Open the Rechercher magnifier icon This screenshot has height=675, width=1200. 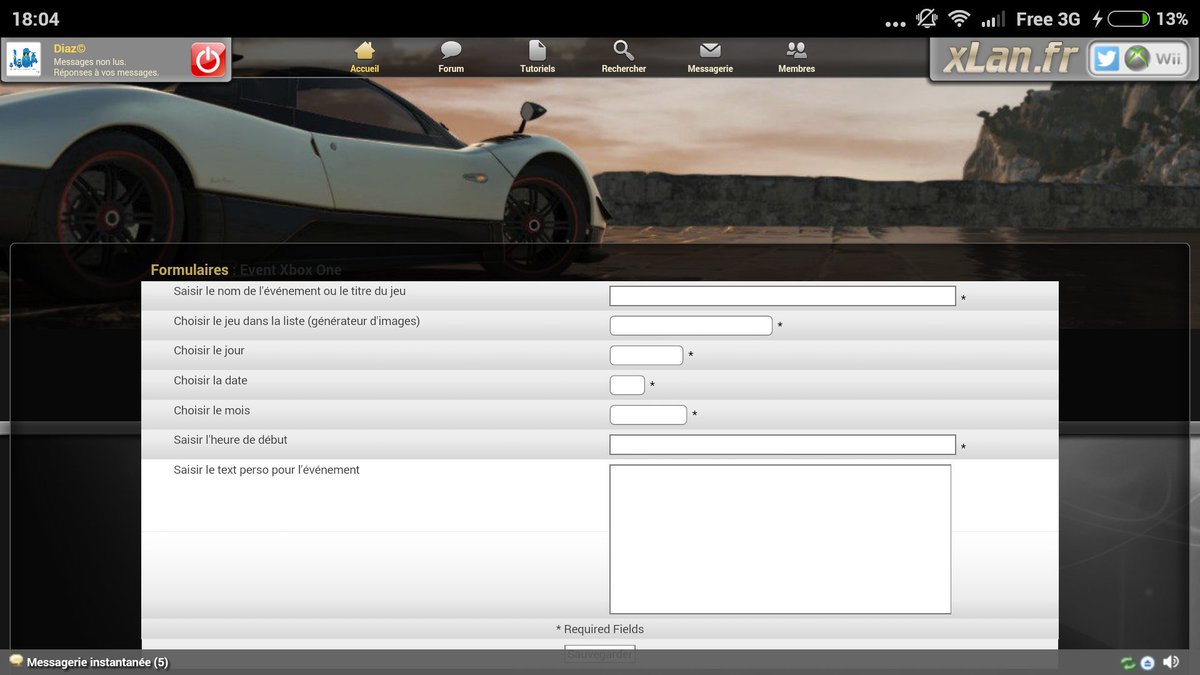pyautogui.click(x=624, y=50)
